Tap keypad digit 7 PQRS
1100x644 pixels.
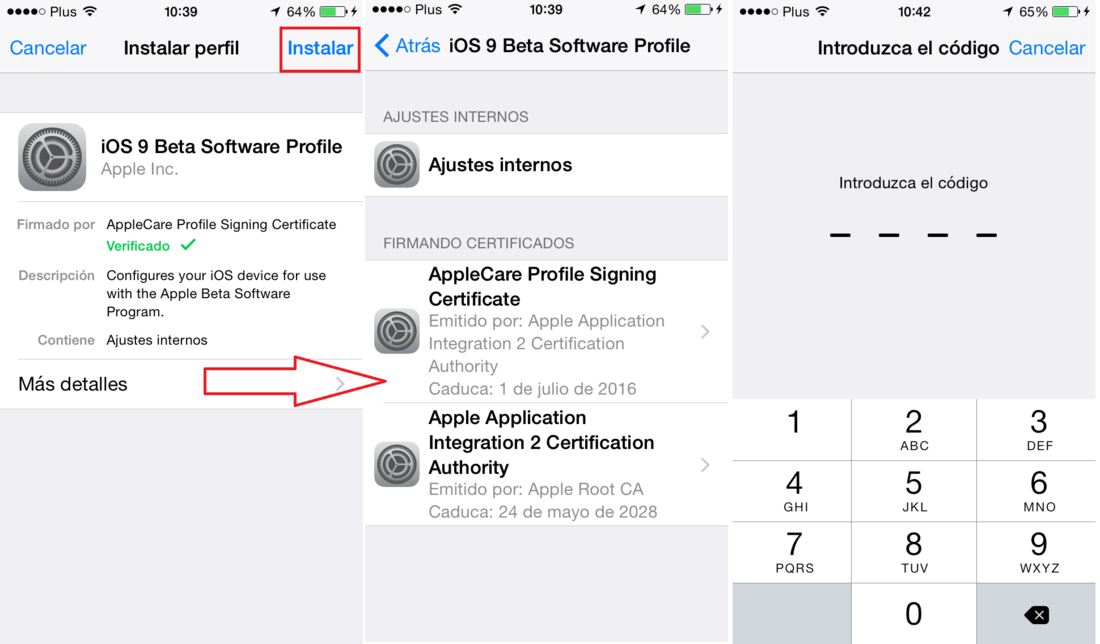point(792,552)
